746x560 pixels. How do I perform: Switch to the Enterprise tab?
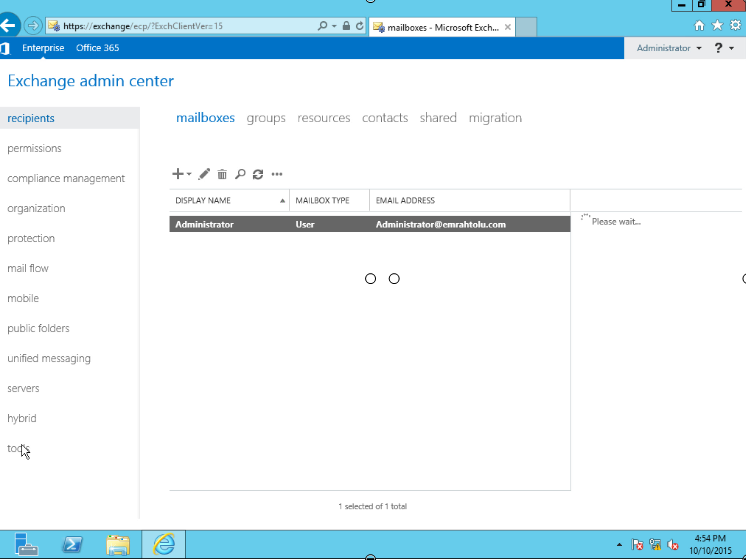tap(43, 48)
